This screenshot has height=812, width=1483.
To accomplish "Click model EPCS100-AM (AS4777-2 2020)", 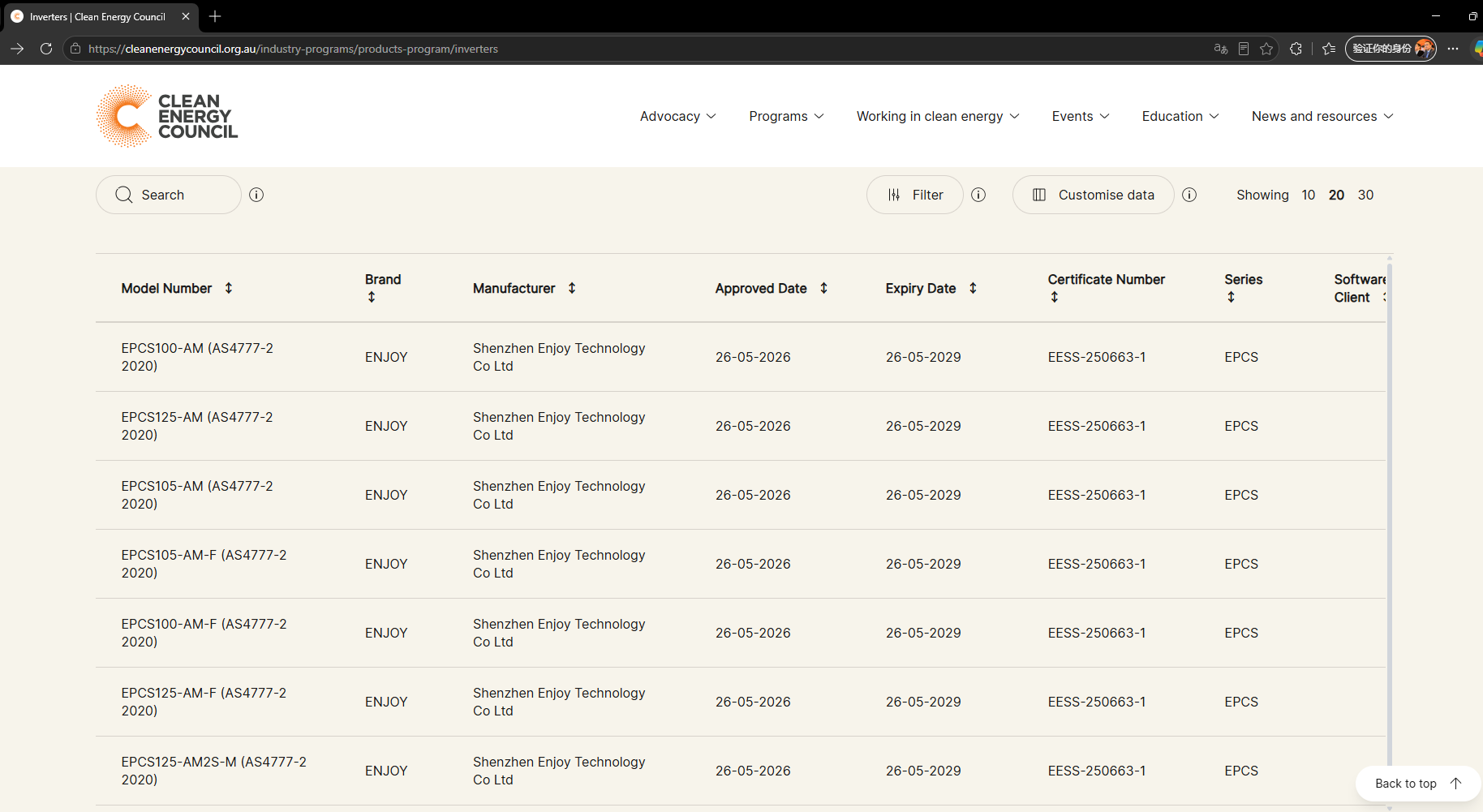I will point(197,357).
